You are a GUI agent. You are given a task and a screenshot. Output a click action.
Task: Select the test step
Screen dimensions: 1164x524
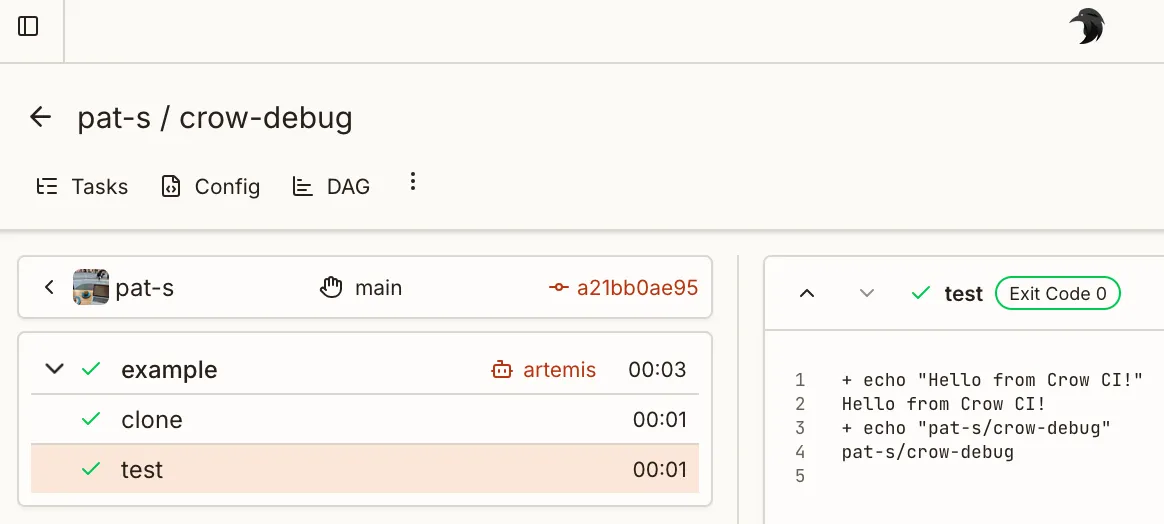142,470
